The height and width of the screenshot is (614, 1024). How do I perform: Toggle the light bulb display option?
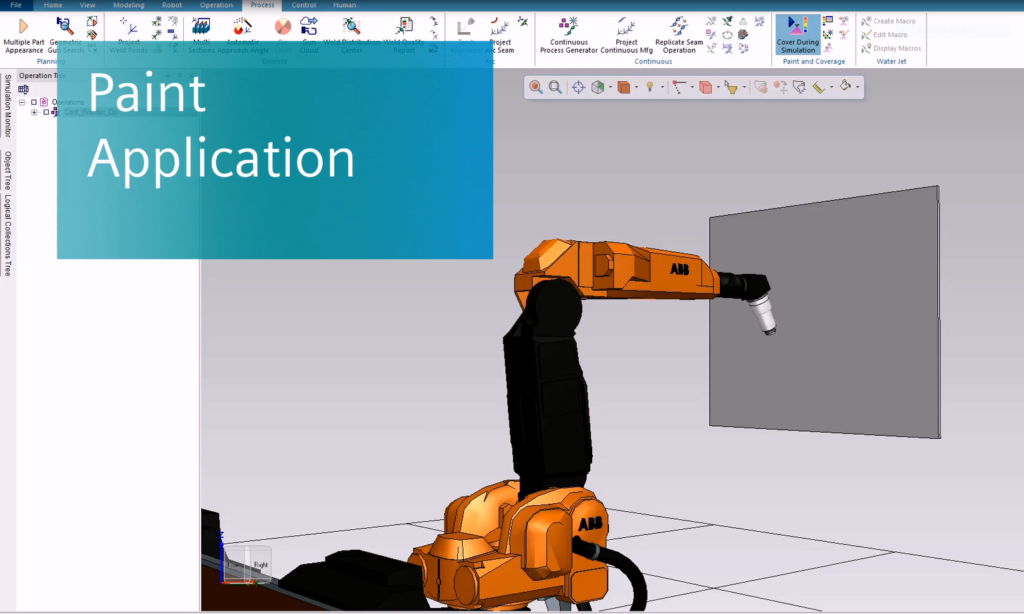[650, 88]
